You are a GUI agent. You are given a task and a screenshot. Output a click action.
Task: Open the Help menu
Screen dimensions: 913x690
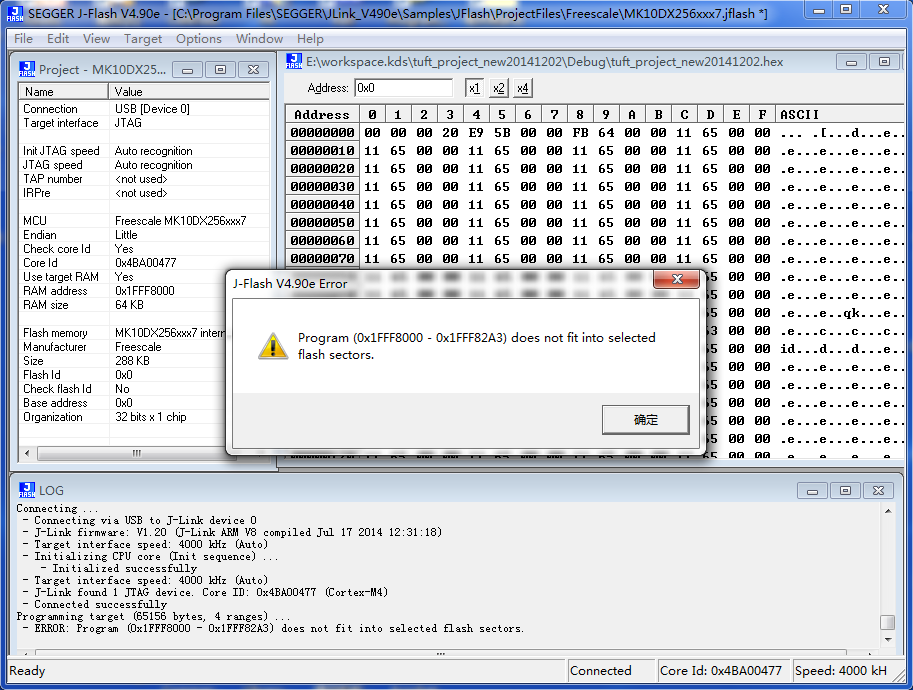point(310,38)
